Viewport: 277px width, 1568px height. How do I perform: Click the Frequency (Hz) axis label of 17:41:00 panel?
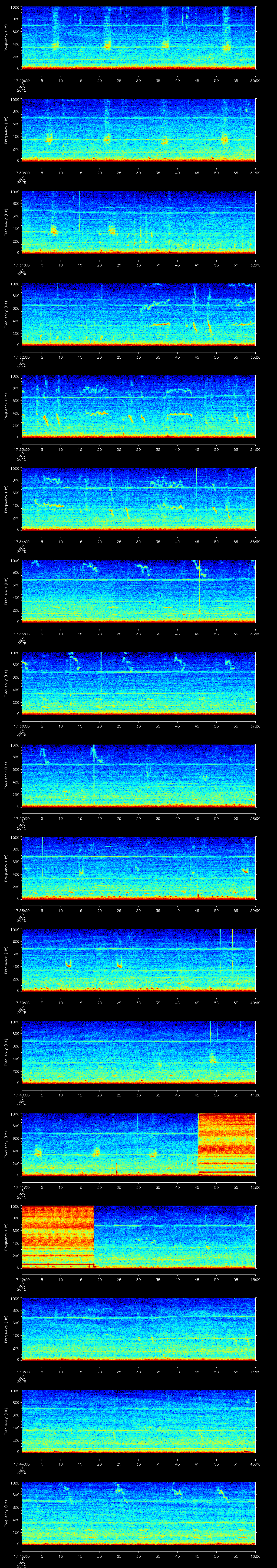point(6,1145)
